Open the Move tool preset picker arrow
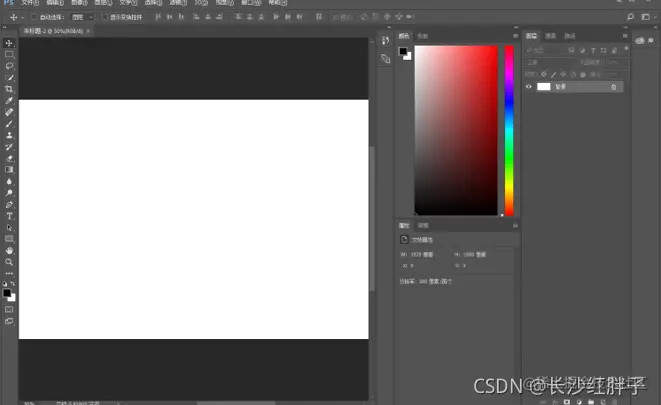Image resolution: width=661 pixels, height=405 pixels. [x=22, y=17]
